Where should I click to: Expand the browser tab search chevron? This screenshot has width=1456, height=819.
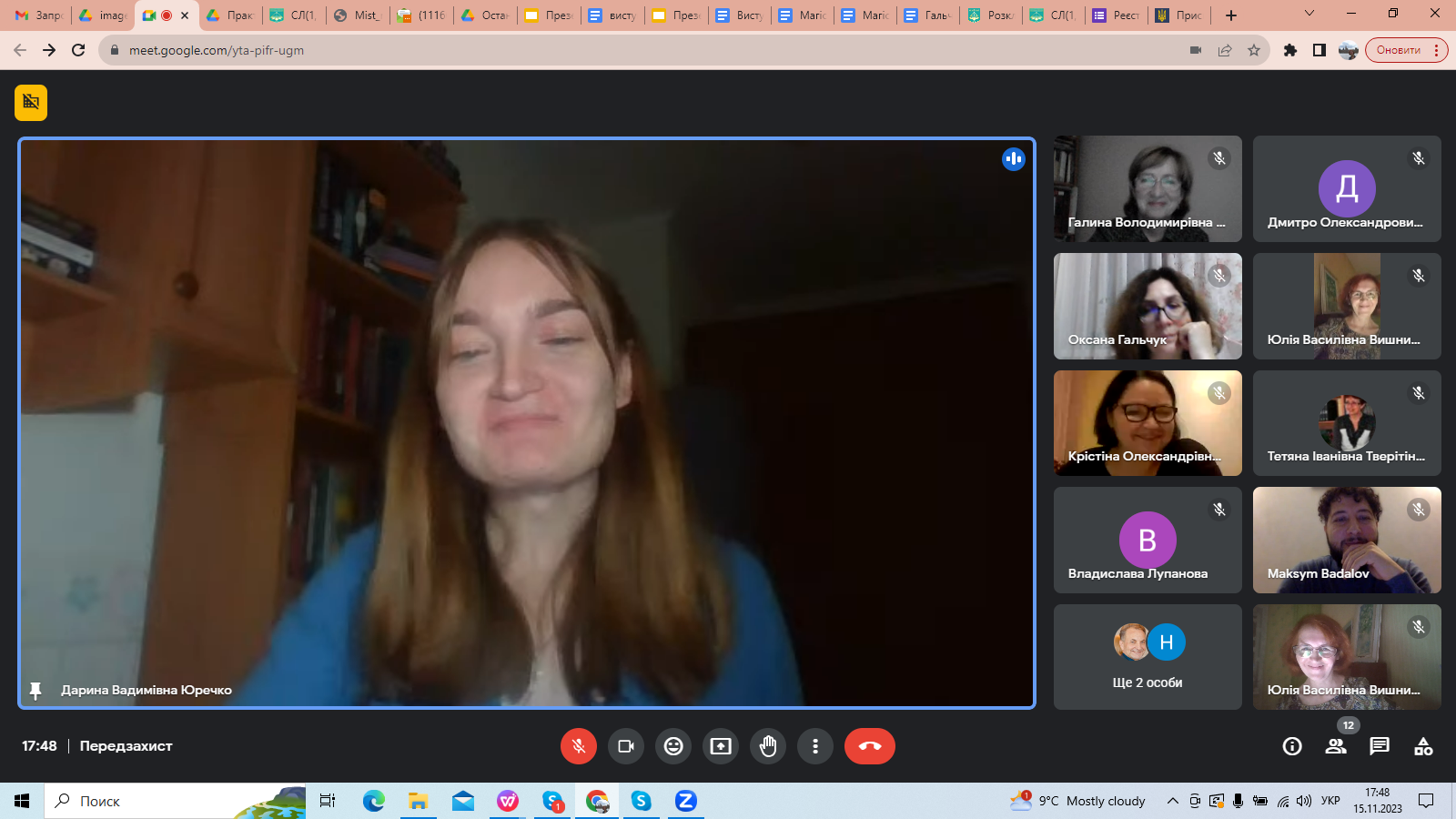pos(1309,14)
